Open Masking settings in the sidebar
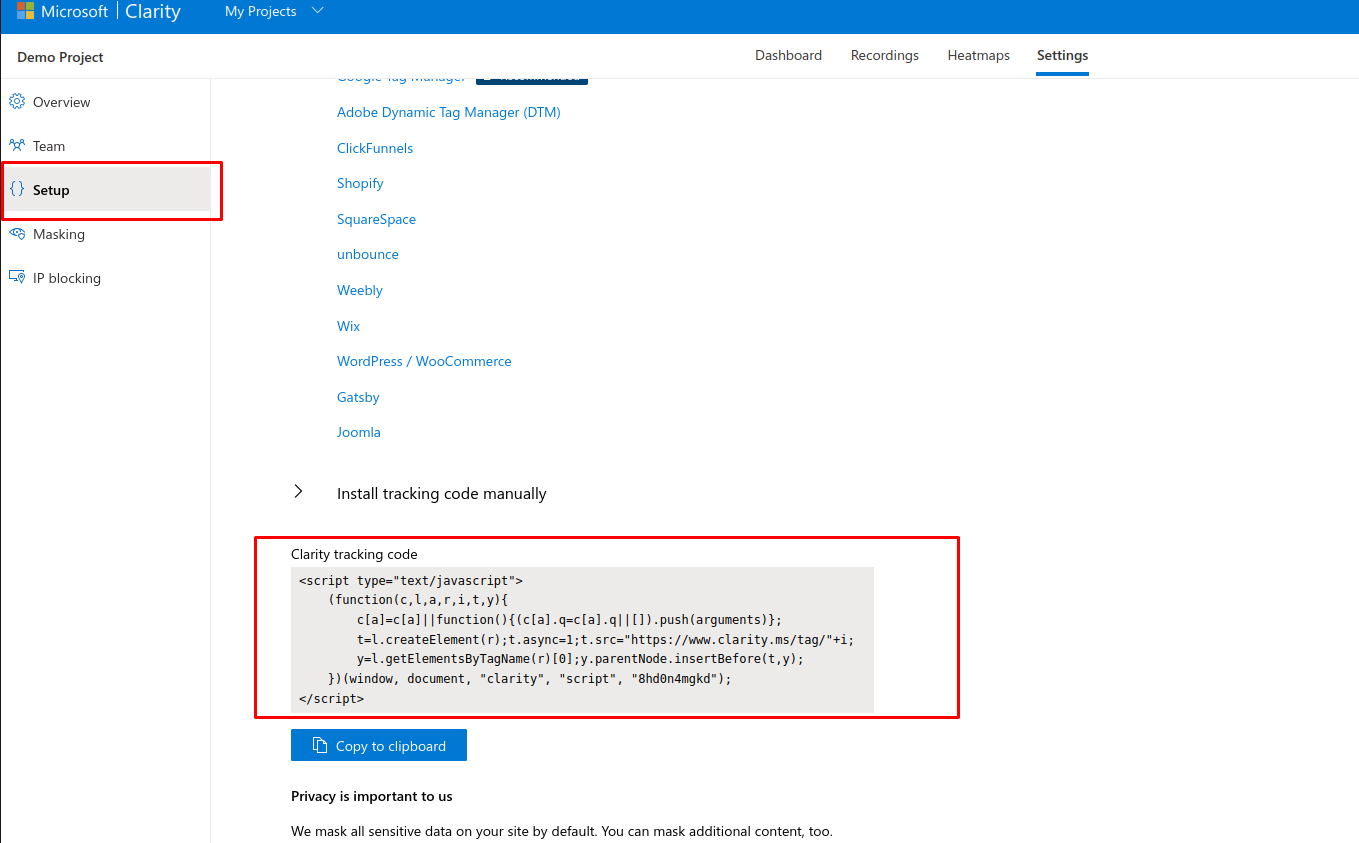1359x843 pixels. click(x=106, y=234)
